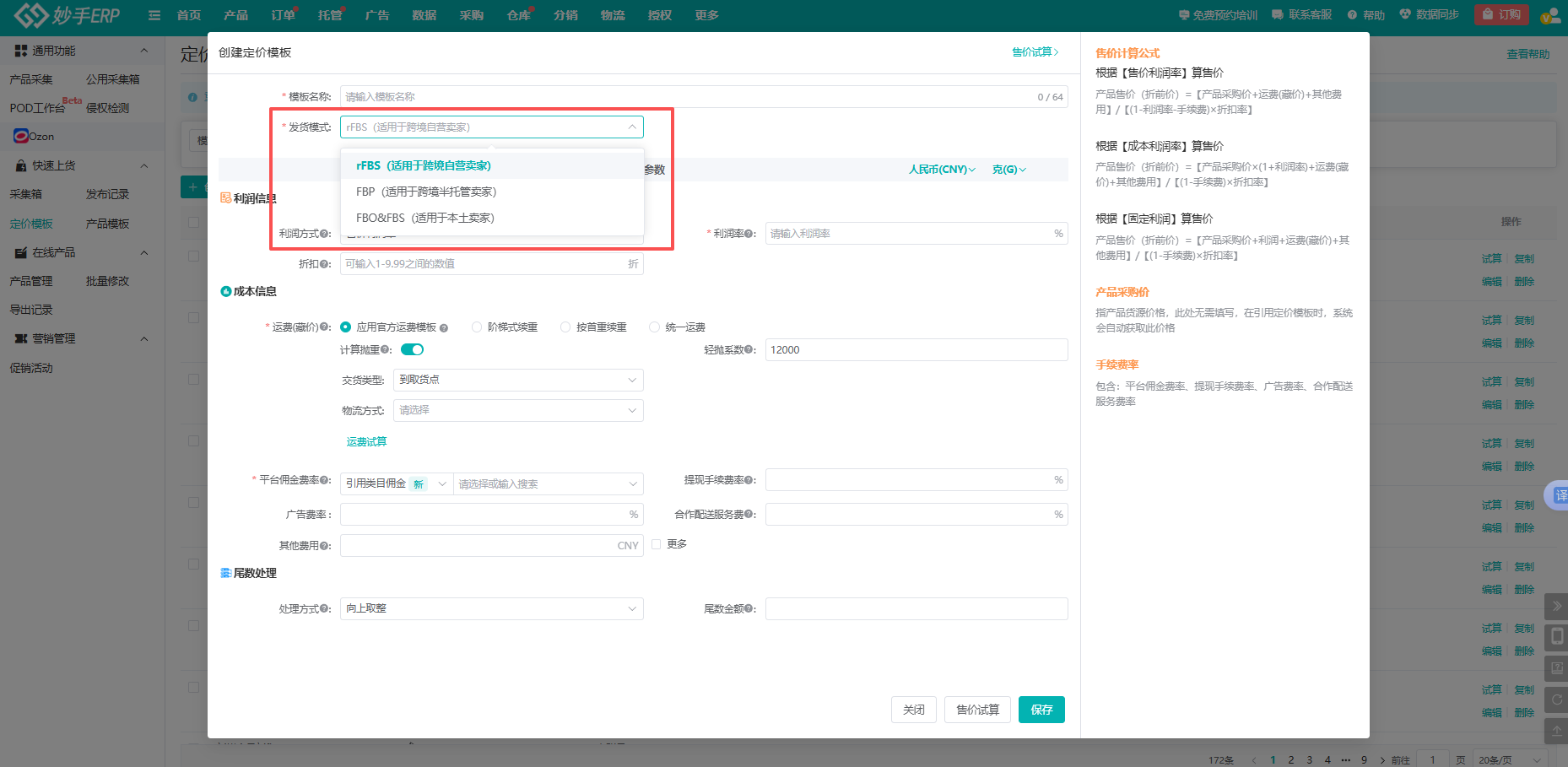Click the 数据同步 sync icon in header
1568x767 pixels.
click(x=1405, y=14)
